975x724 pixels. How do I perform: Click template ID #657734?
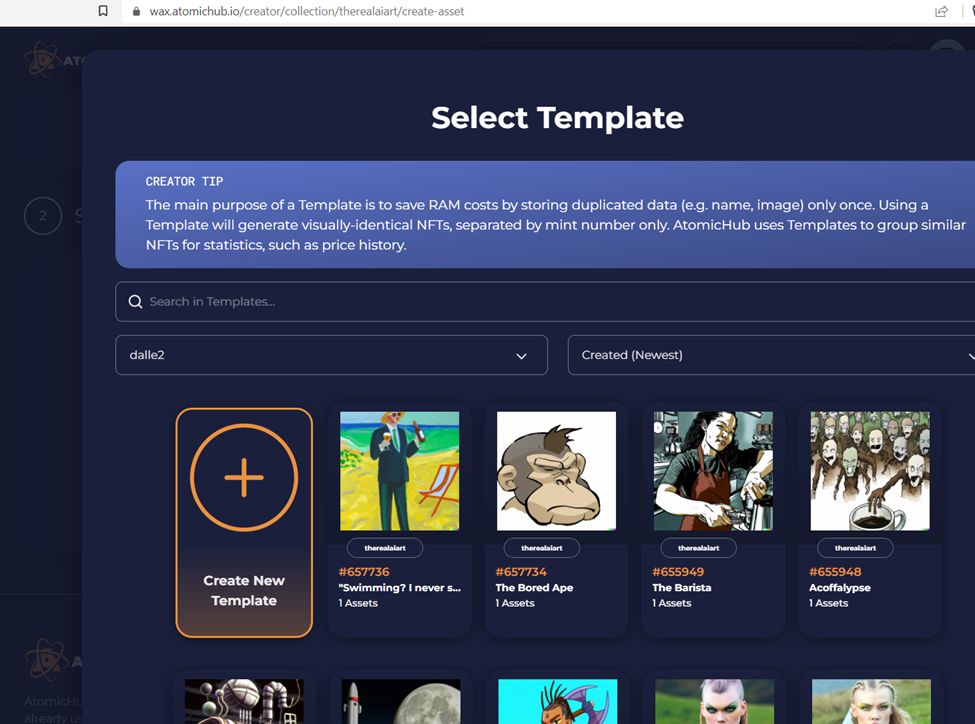pos(520,572)
